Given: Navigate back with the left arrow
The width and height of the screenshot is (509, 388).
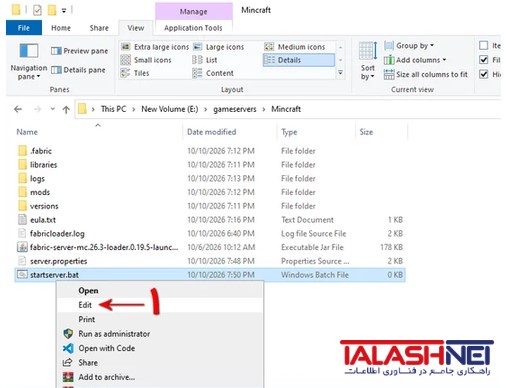Looking at the screenshot, I should tap(18, 109).
